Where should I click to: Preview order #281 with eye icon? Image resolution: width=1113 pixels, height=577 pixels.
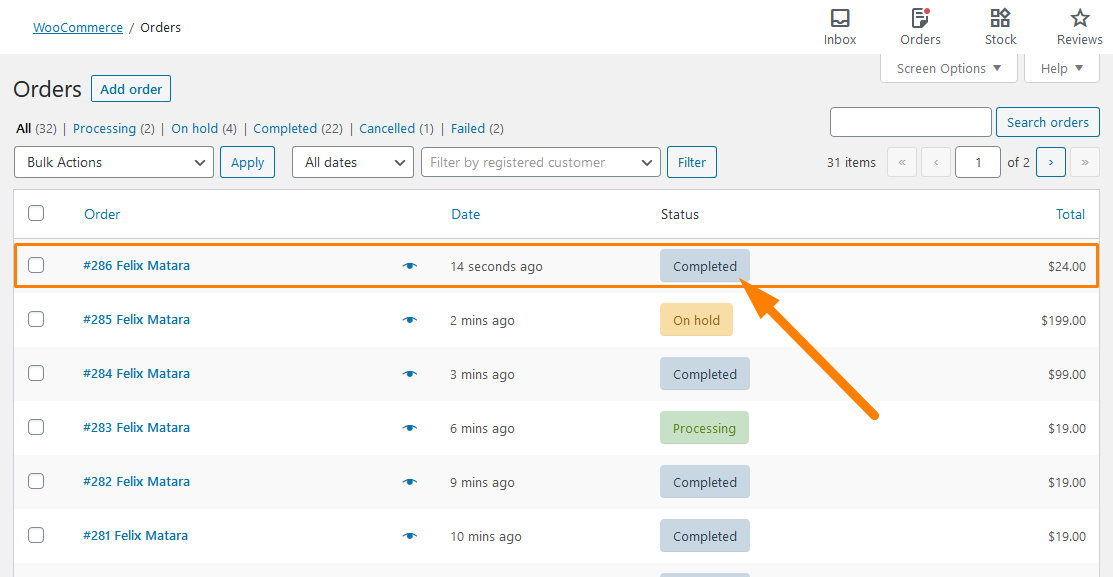(410, 536)
